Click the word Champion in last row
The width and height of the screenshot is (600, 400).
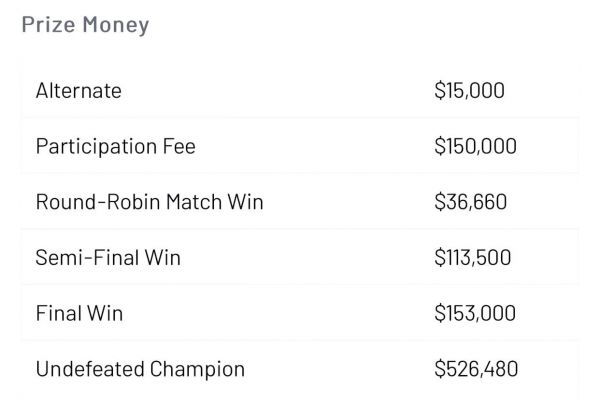click(x=197, y=370)
